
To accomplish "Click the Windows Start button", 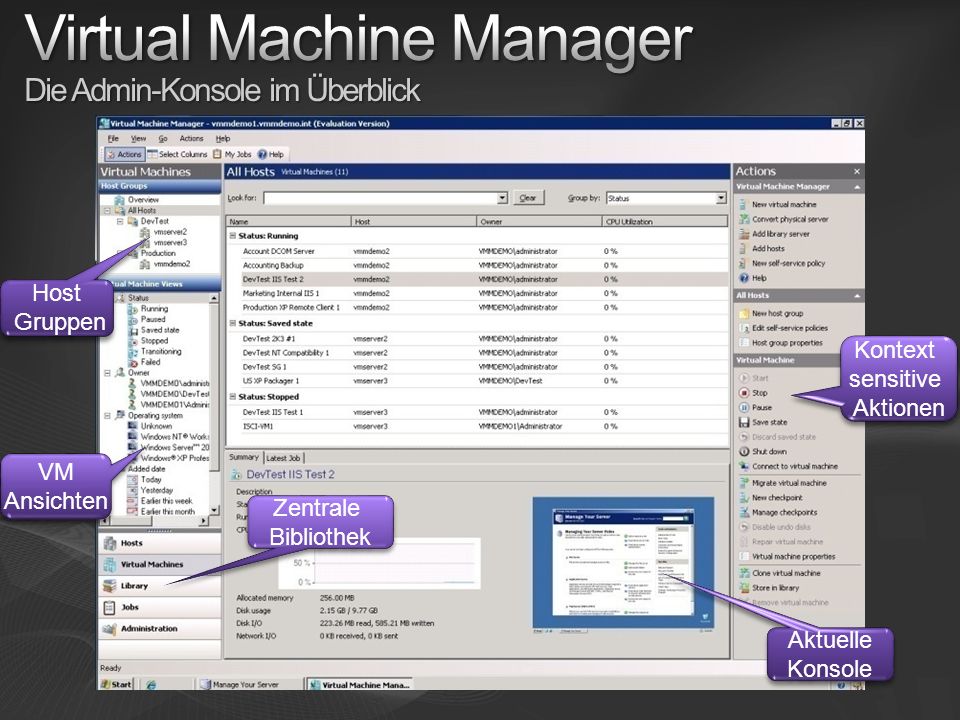I will click(116, 684).
